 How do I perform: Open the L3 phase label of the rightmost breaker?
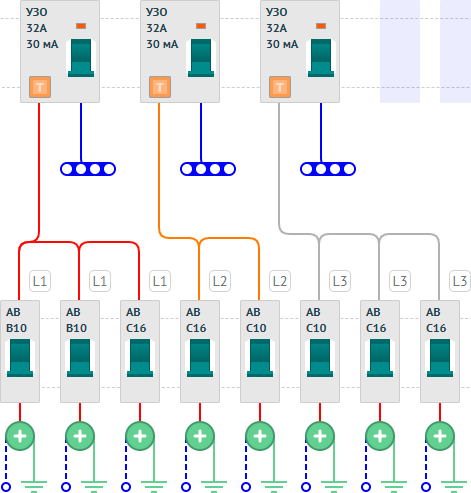460,281
